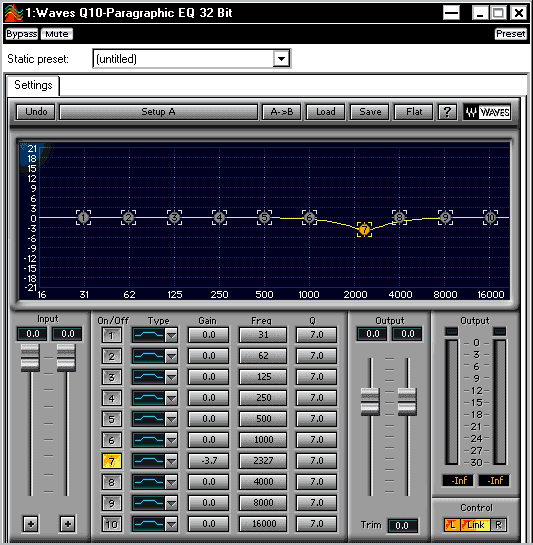The height and width of the screenshot is (545, 533).
Task: Open filter type dropdown for band 9
Action: pyautogui.click(x=171, y=503)
